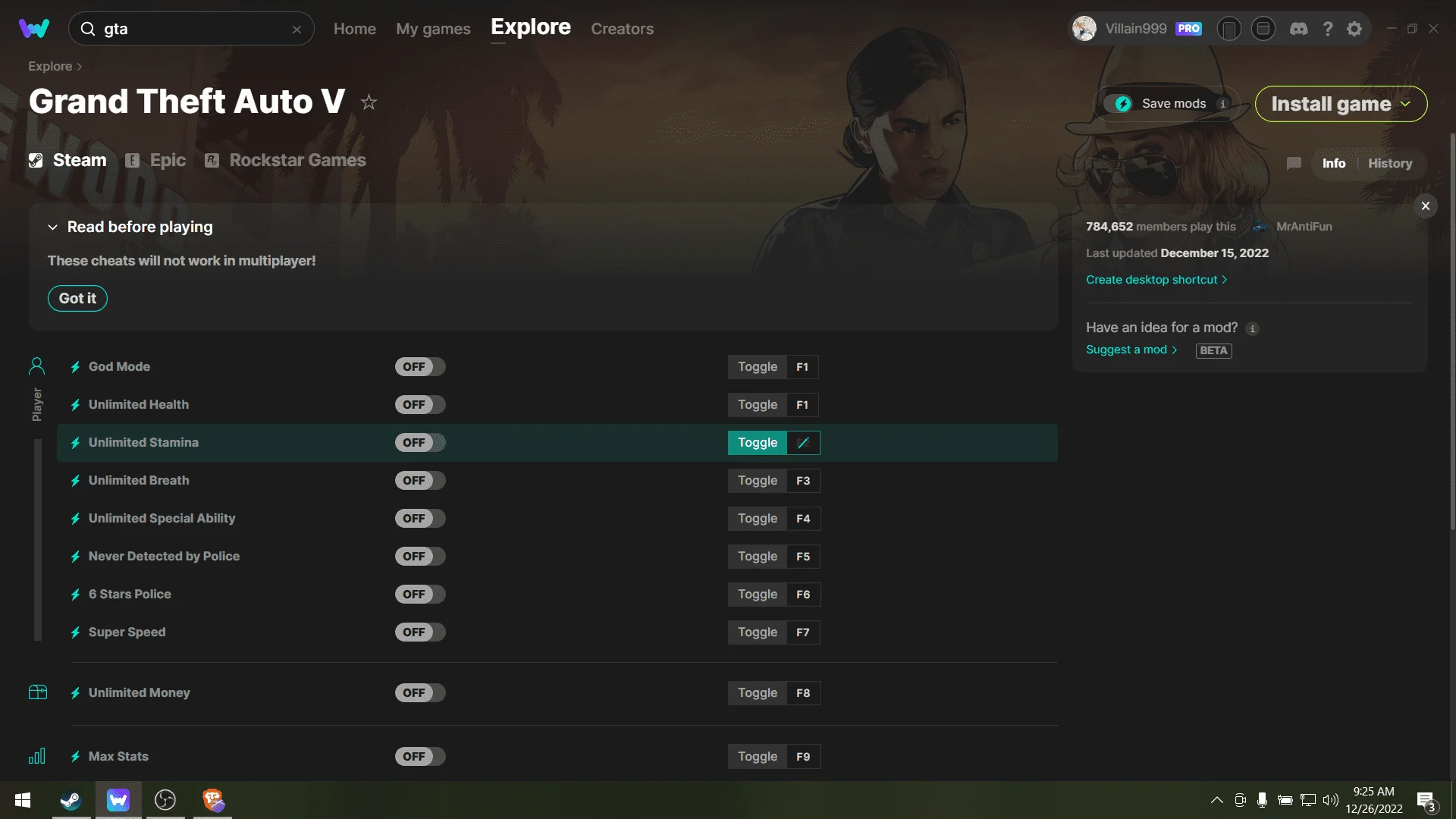Open help question mark icon

coord(1327,29)
